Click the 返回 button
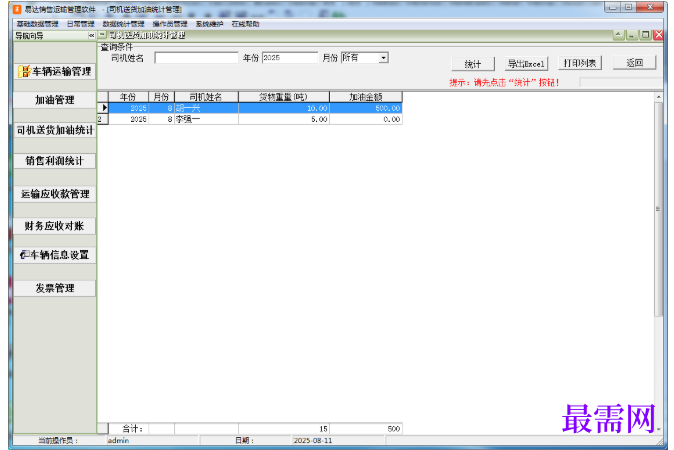 coord(634,63)
